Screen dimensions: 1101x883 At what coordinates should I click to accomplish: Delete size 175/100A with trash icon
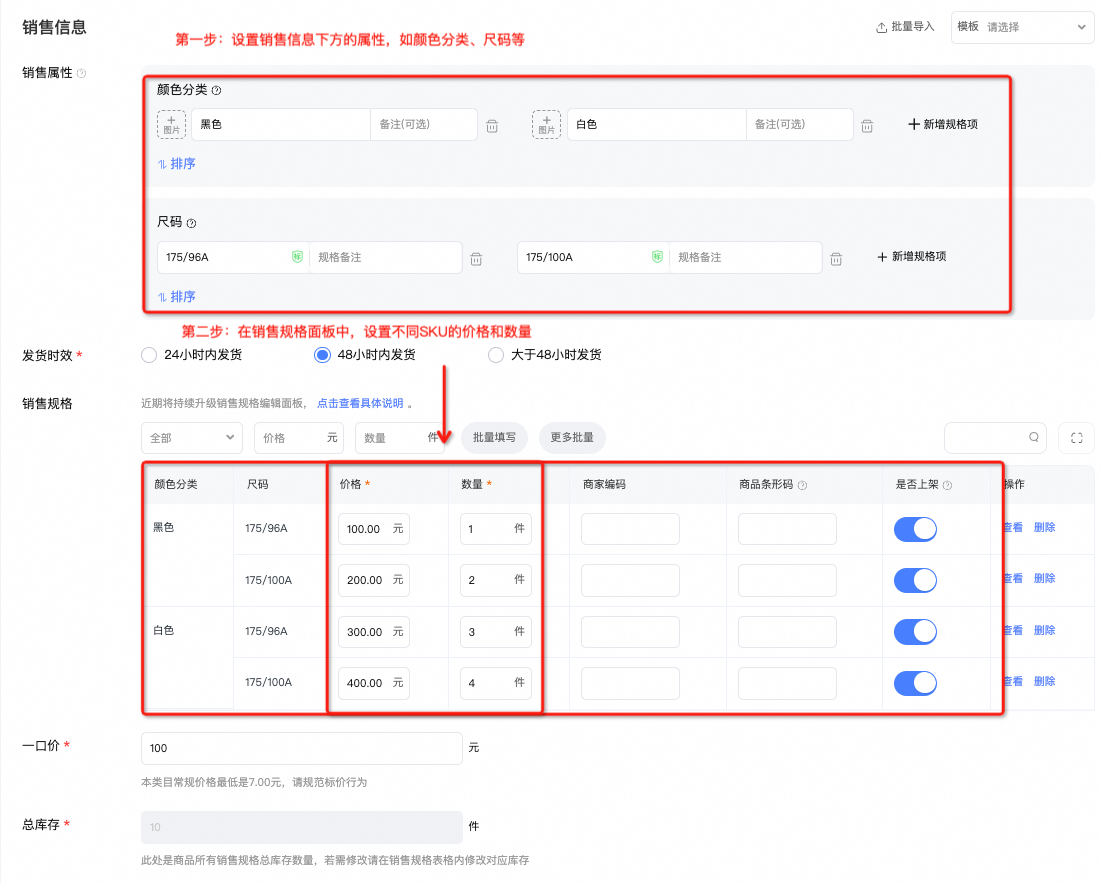pyautogui.click(x=836, y=258)
